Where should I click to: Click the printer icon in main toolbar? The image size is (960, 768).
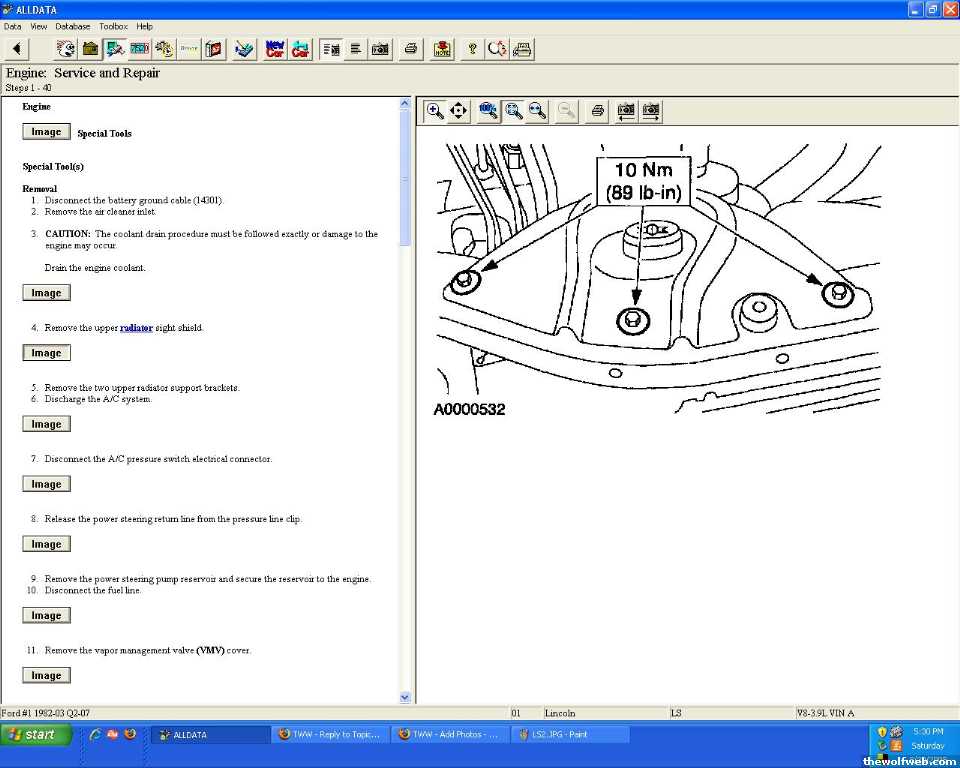[410, 49]
